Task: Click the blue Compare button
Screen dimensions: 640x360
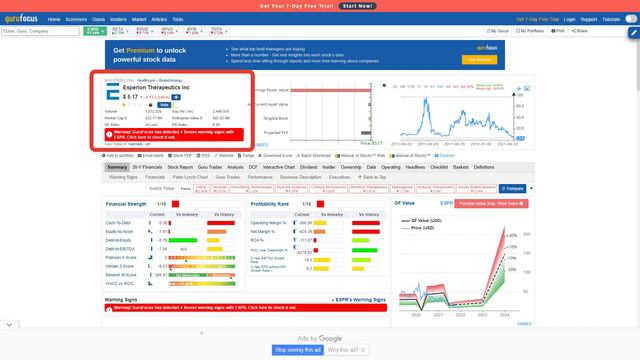Action: pos(512,189)
